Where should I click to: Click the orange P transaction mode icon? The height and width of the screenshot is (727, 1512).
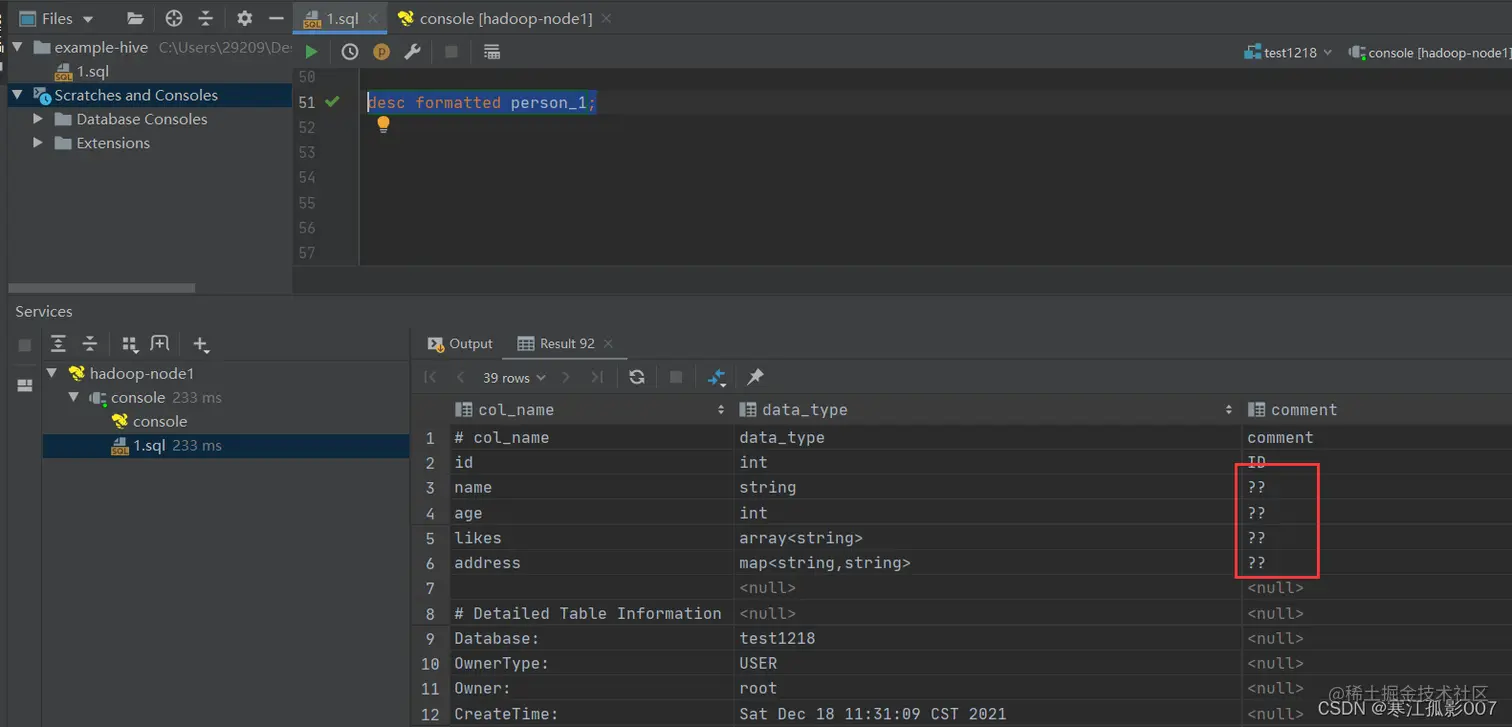381,52
